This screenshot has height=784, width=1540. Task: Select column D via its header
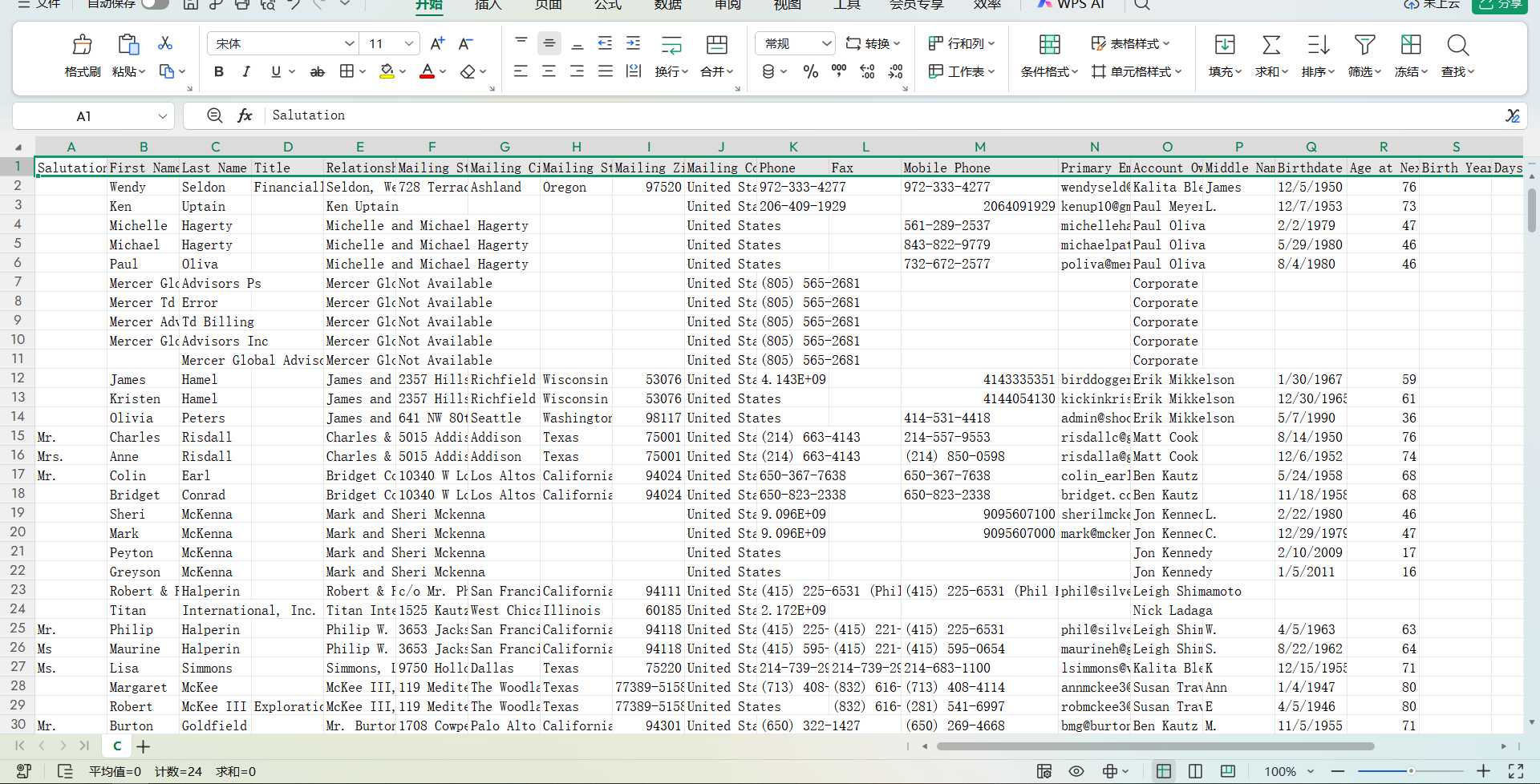(x=288, y=147)
